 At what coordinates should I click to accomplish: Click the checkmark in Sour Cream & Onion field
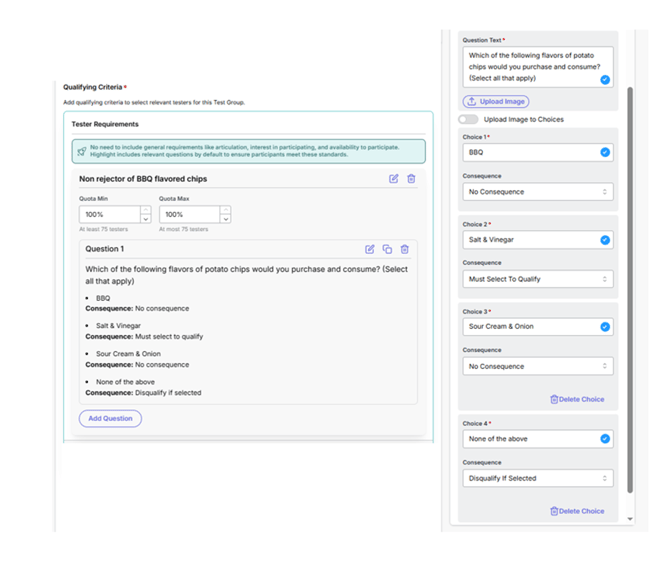click(x=604, y=327)
